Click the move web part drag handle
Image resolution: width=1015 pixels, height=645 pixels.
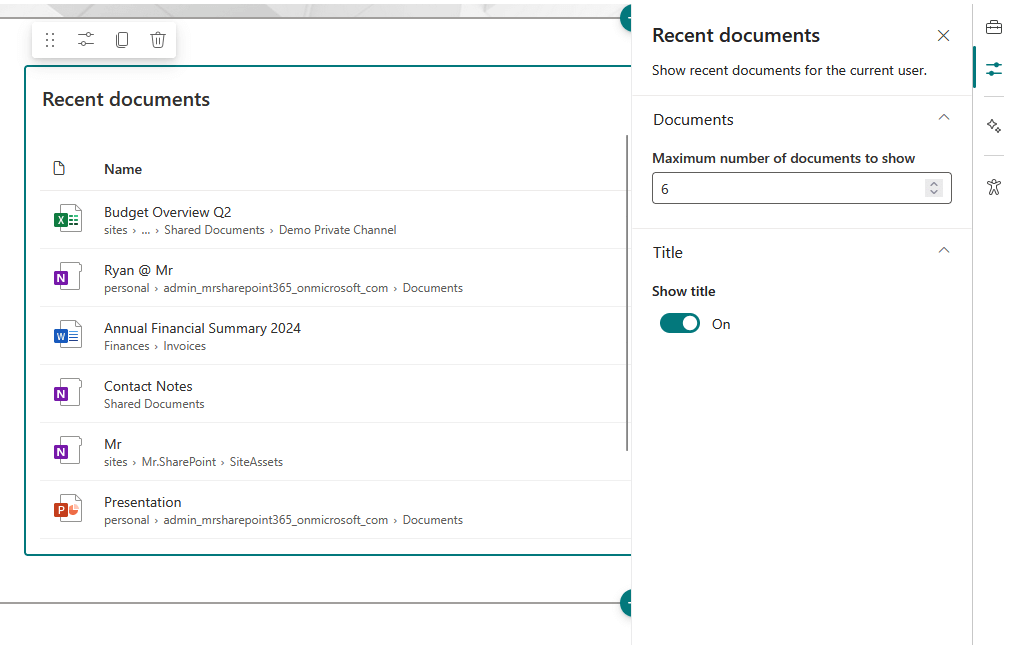click(x=50, y=40)
